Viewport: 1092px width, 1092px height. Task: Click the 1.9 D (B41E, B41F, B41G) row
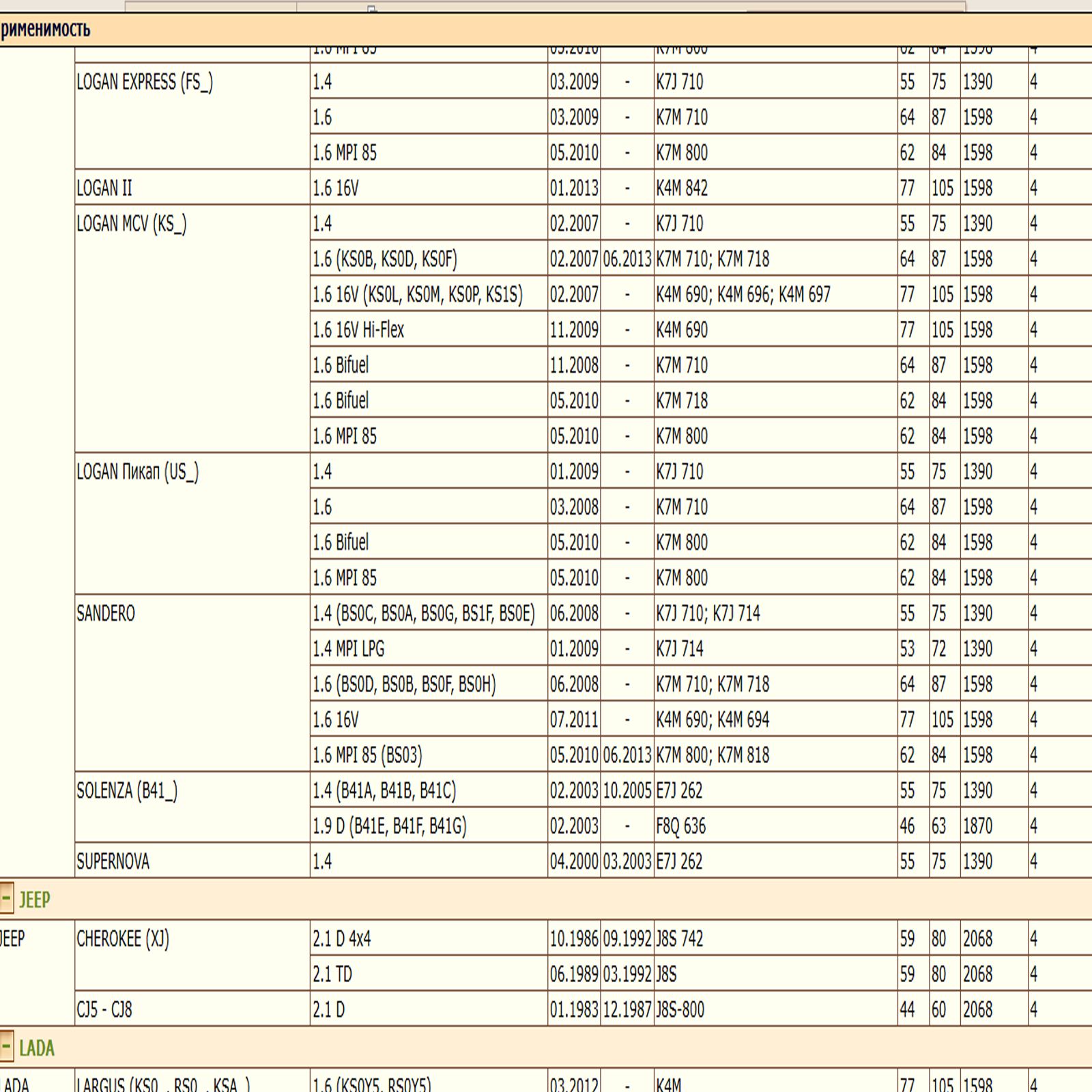click(390, 826)
